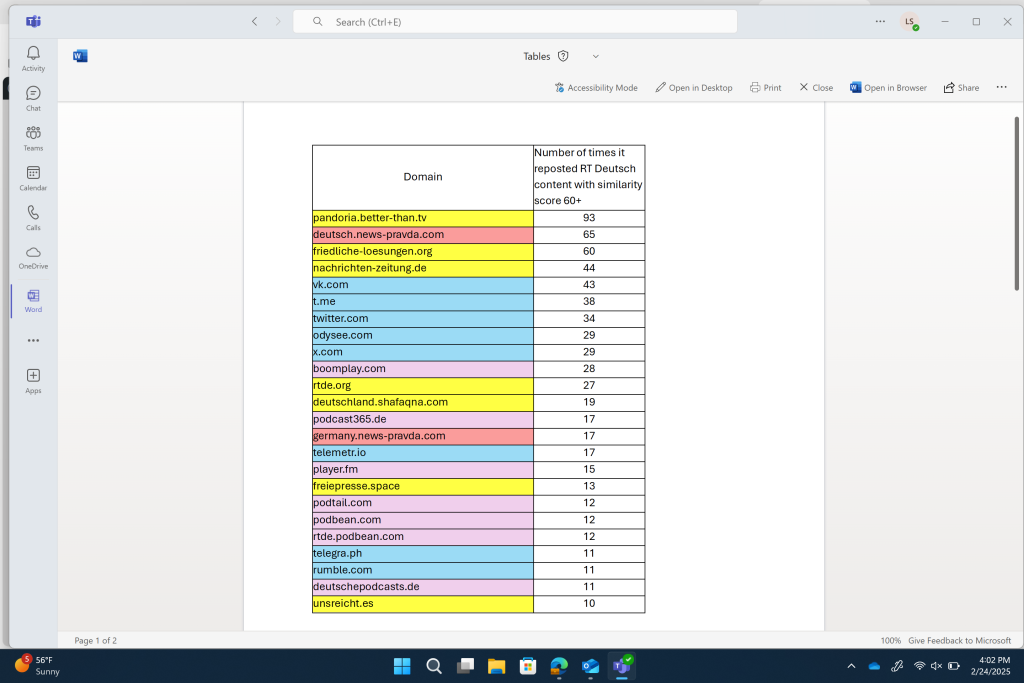
Task: Click Give Feedback to Microsoft
Action: tap(959, 641)
